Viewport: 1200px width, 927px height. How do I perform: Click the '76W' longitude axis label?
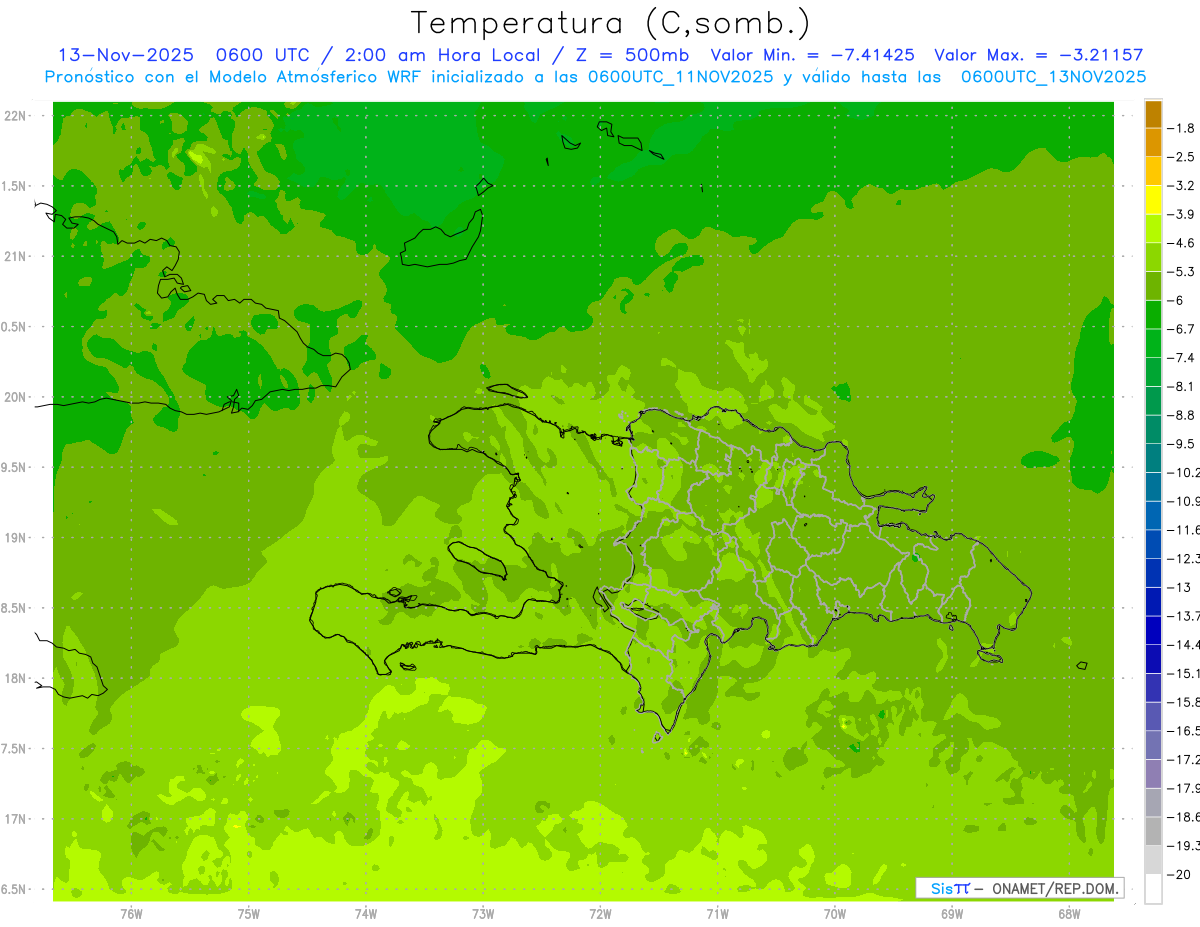click(131, 914)
